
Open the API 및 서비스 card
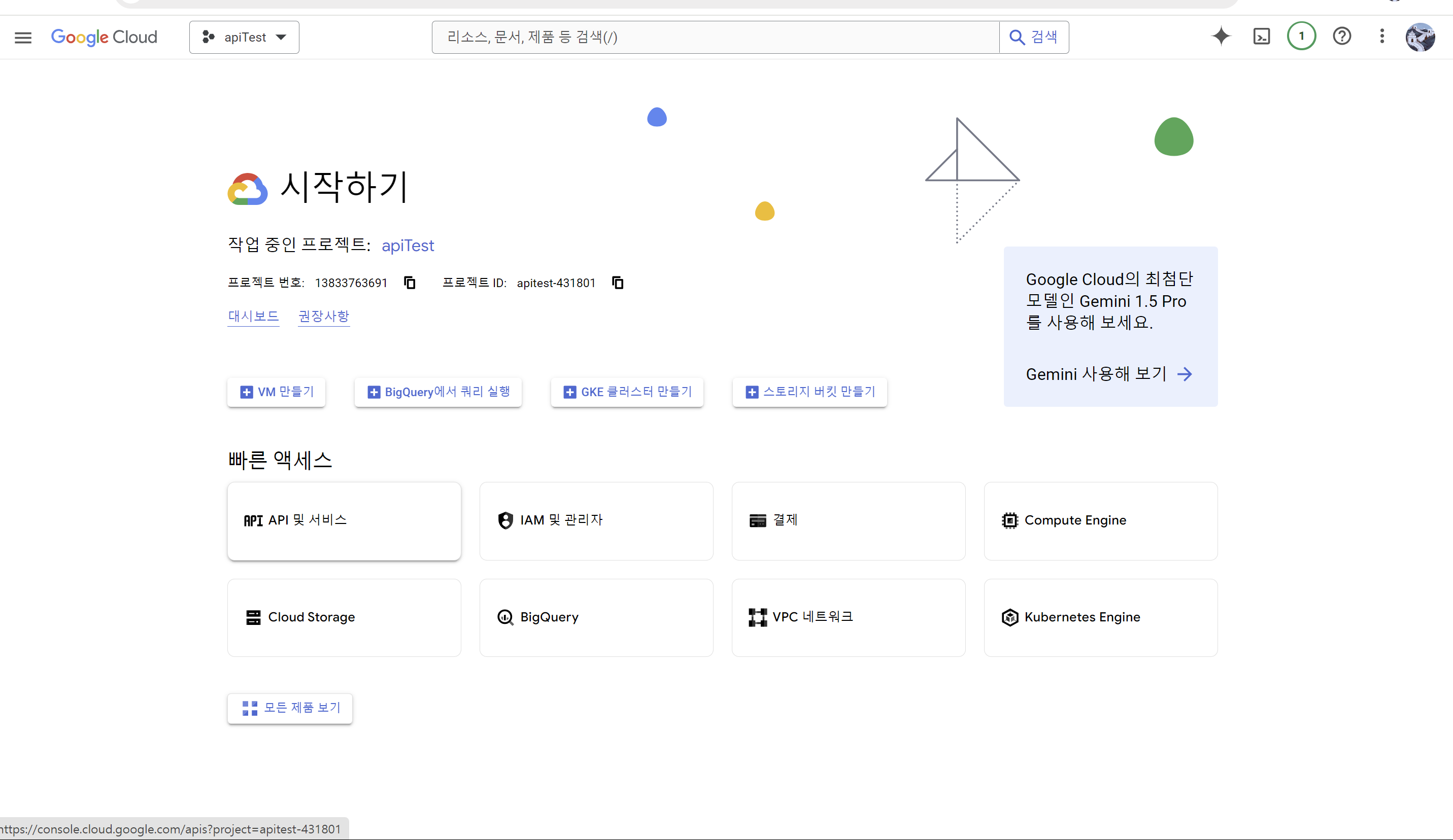(x=344, y=521)
